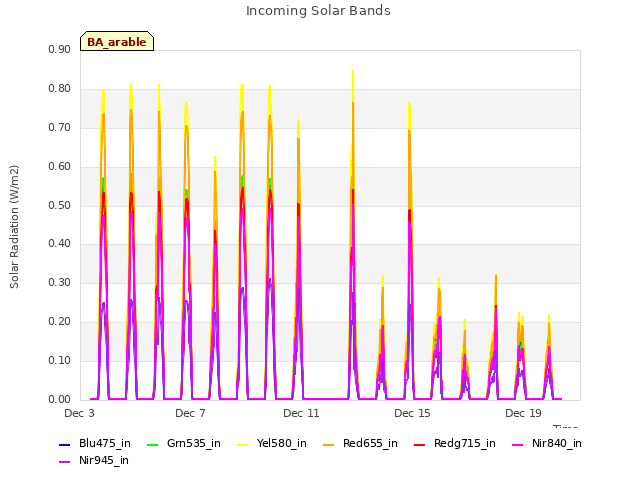
Task: Toggle the Nir840_in legend entry
Action: pyautogui.click(x=547, y=444)
